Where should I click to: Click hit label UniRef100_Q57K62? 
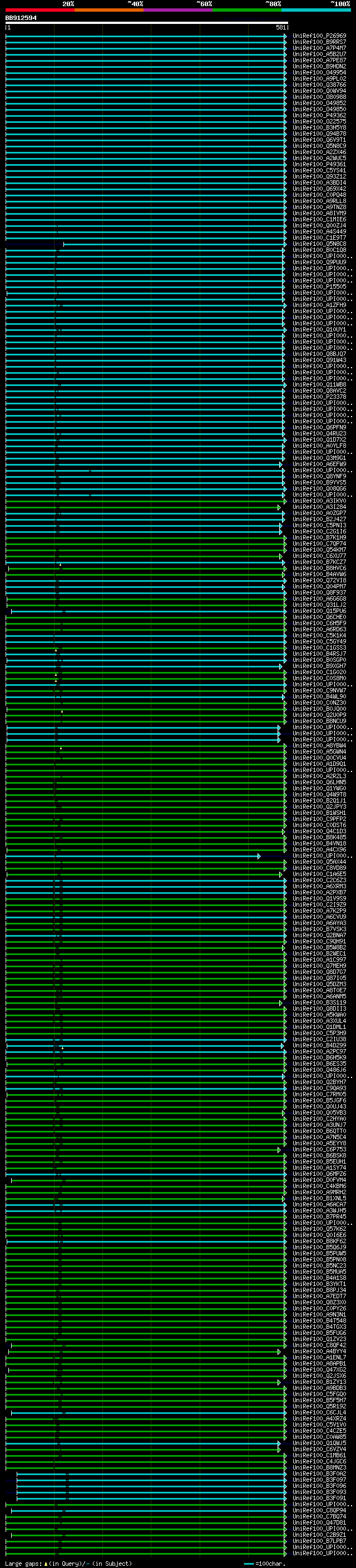click(x=319, y=1229)
